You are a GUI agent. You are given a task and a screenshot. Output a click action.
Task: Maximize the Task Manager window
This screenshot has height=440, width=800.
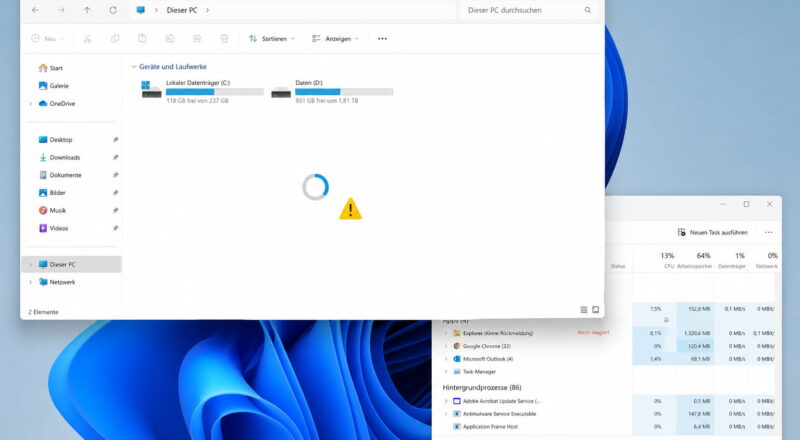click(746, 204)
